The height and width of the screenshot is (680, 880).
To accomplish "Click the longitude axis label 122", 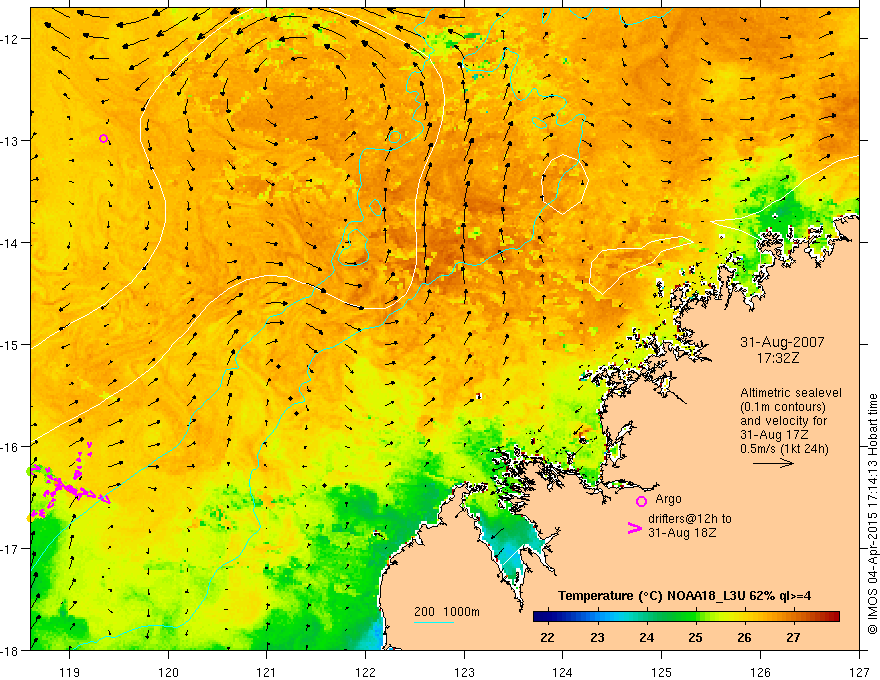I will click(x=365, y=672).
